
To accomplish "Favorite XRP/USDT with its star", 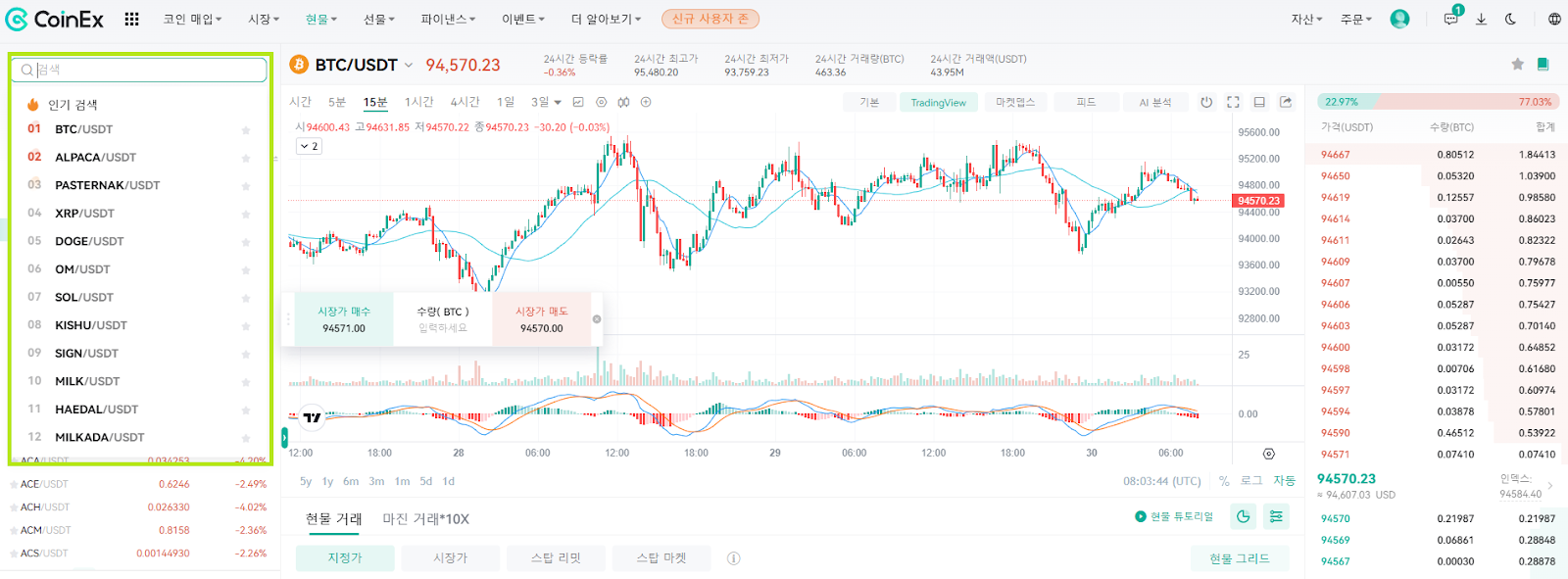I will tap(246, 214).
